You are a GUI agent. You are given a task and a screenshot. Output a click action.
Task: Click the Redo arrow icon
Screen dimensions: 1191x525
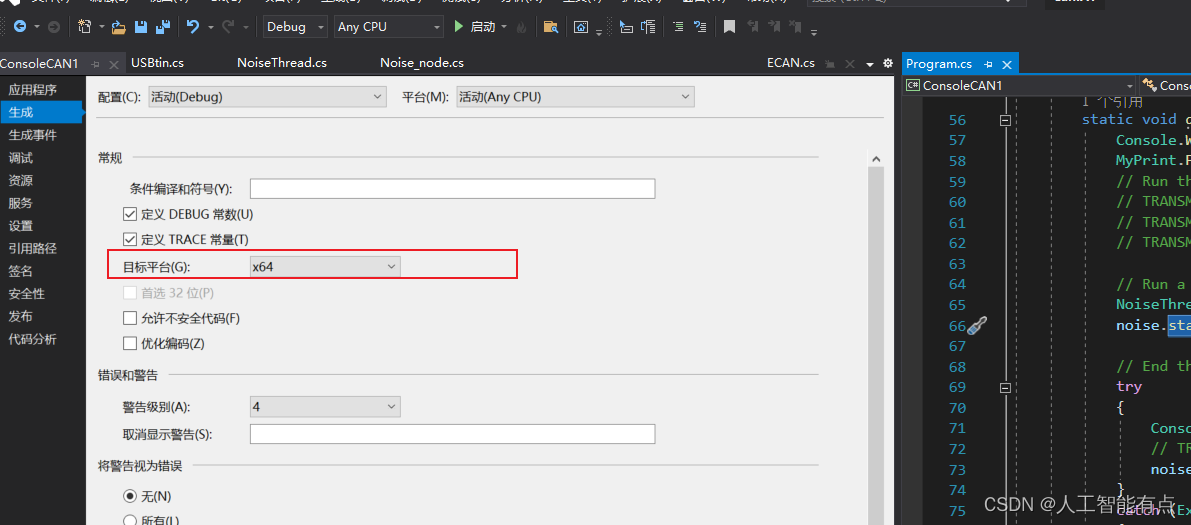tap(228, 27)
